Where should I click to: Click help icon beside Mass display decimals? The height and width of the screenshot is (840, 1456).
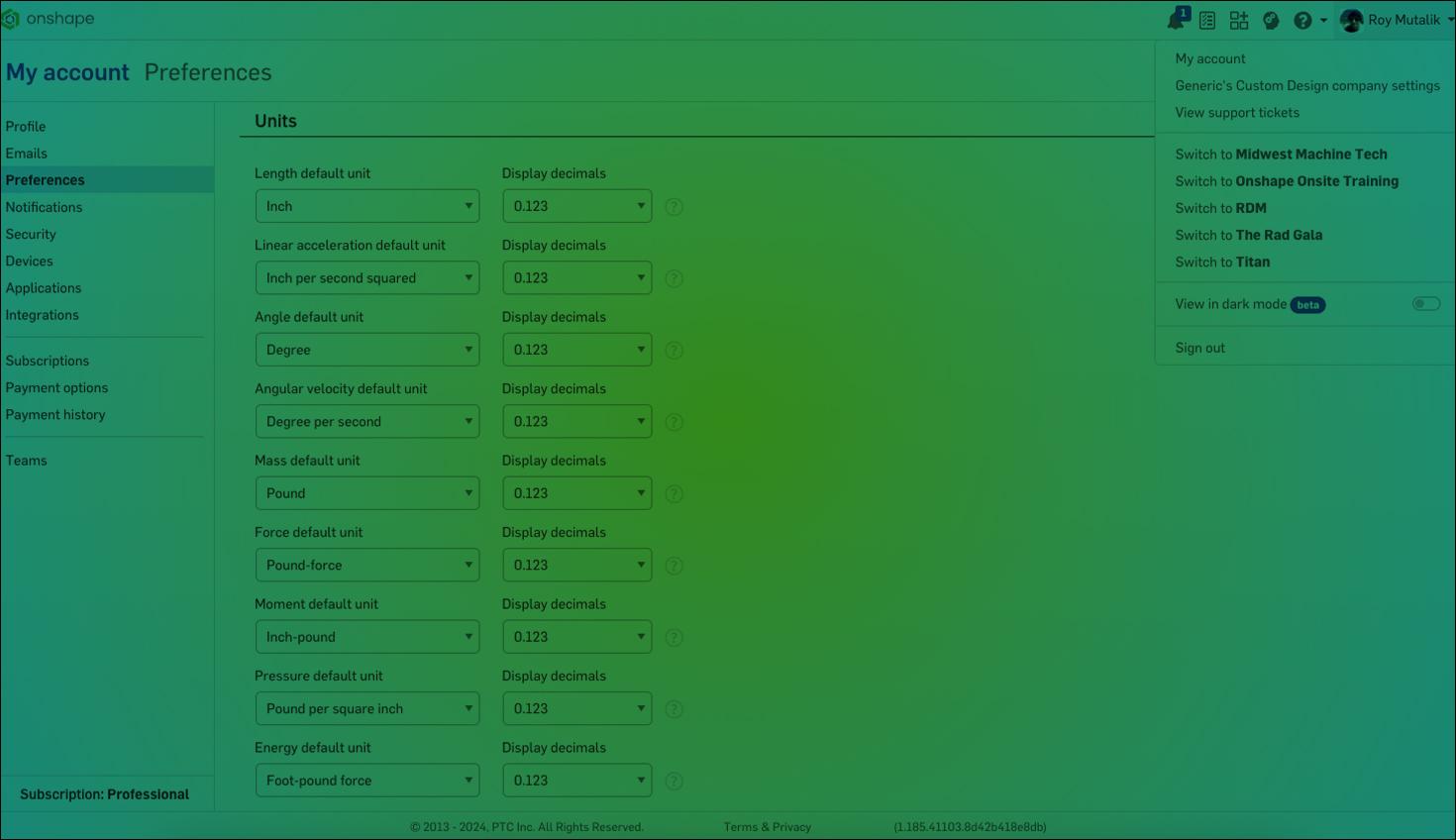pos(674,494)
